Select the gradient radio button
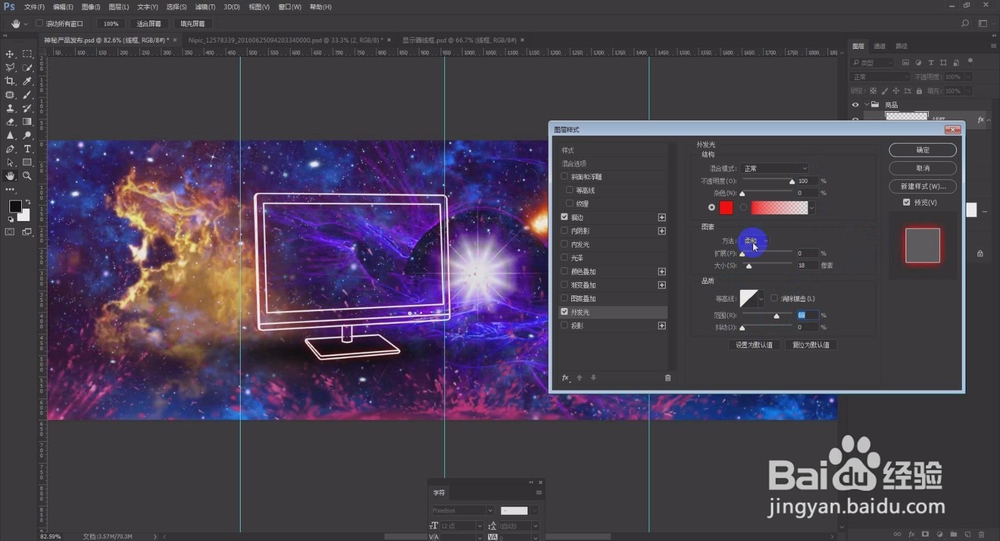Viewport: 1000px width, 541px height. [x=744, y=207]
